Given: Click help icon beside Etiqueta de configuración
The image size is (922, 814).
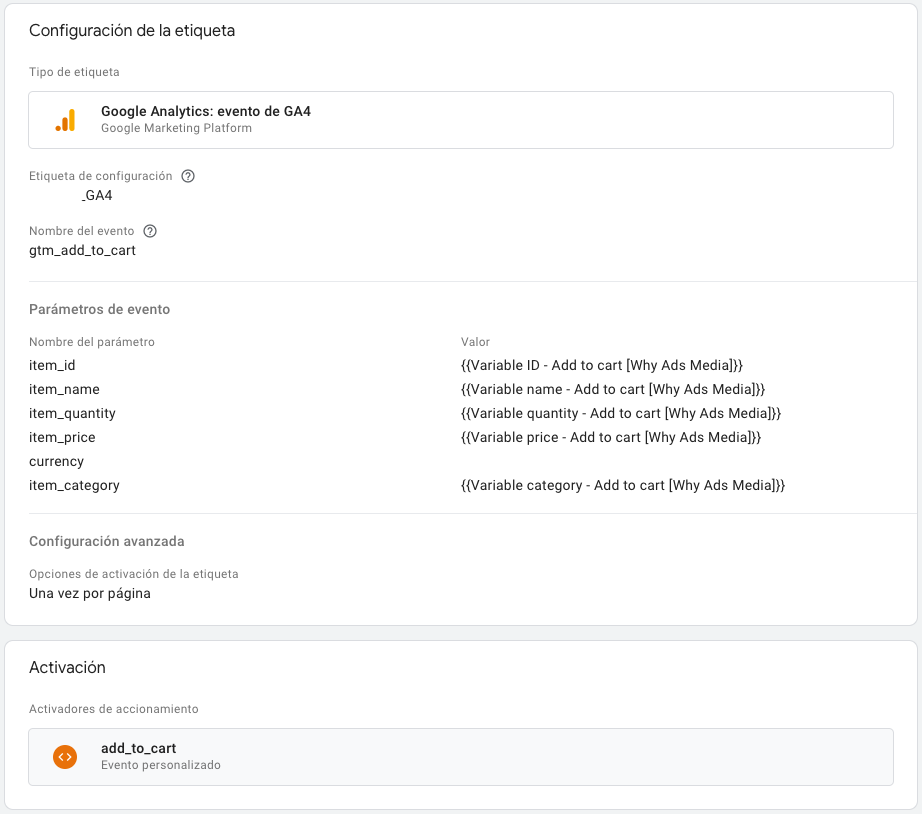Looking at the screenshot, I should 188,176.
